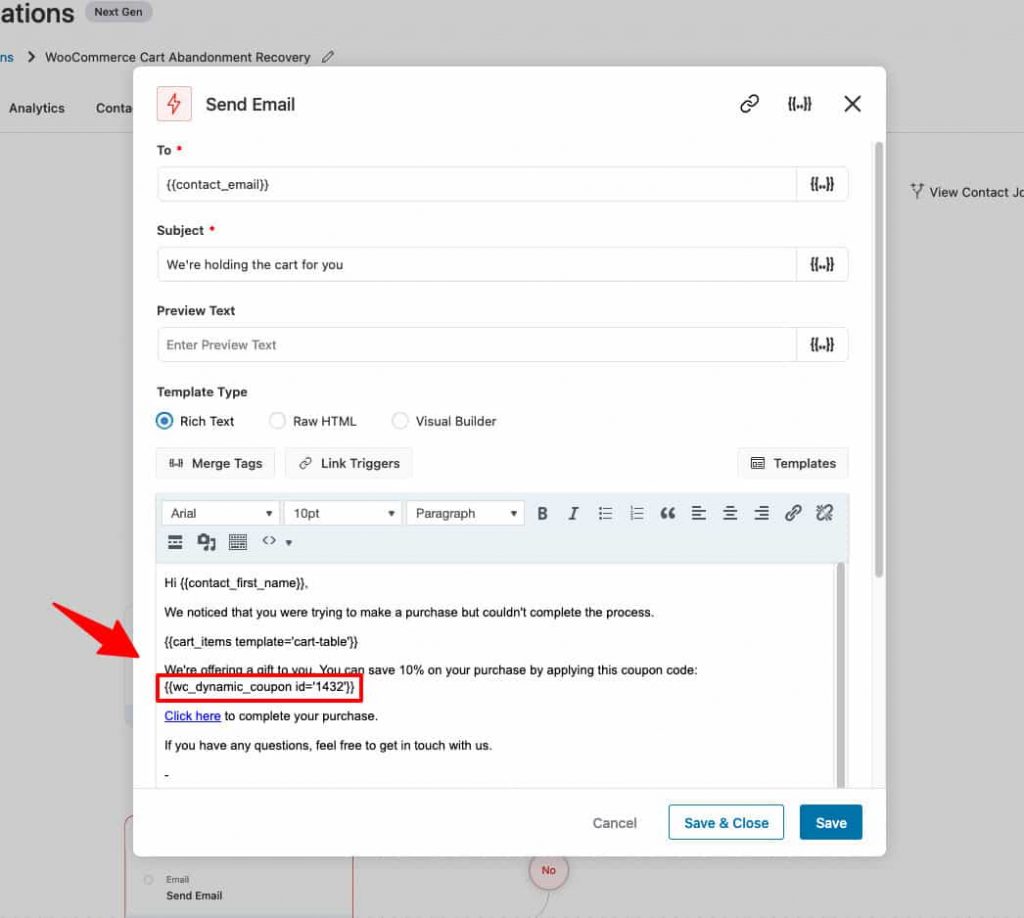This screenshot has width=1024, height=918.
Task: Insert a bulleted list
Action: (x=605, y=513)
